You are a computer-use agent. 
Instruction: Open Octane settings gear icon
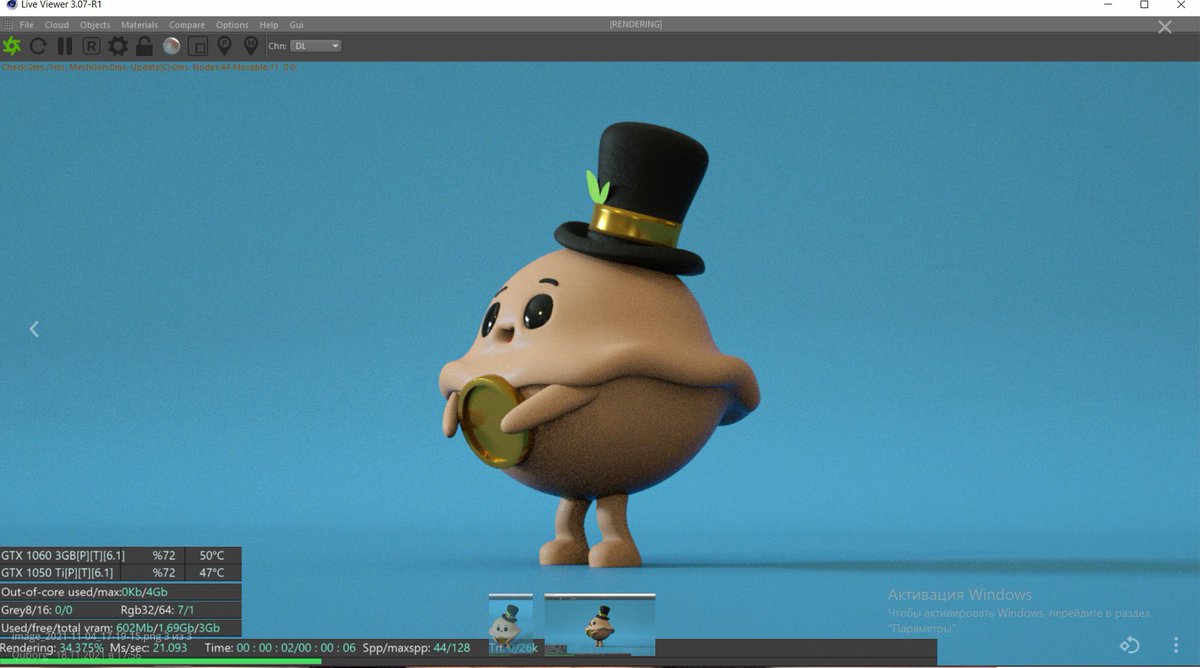coord(118,46)
